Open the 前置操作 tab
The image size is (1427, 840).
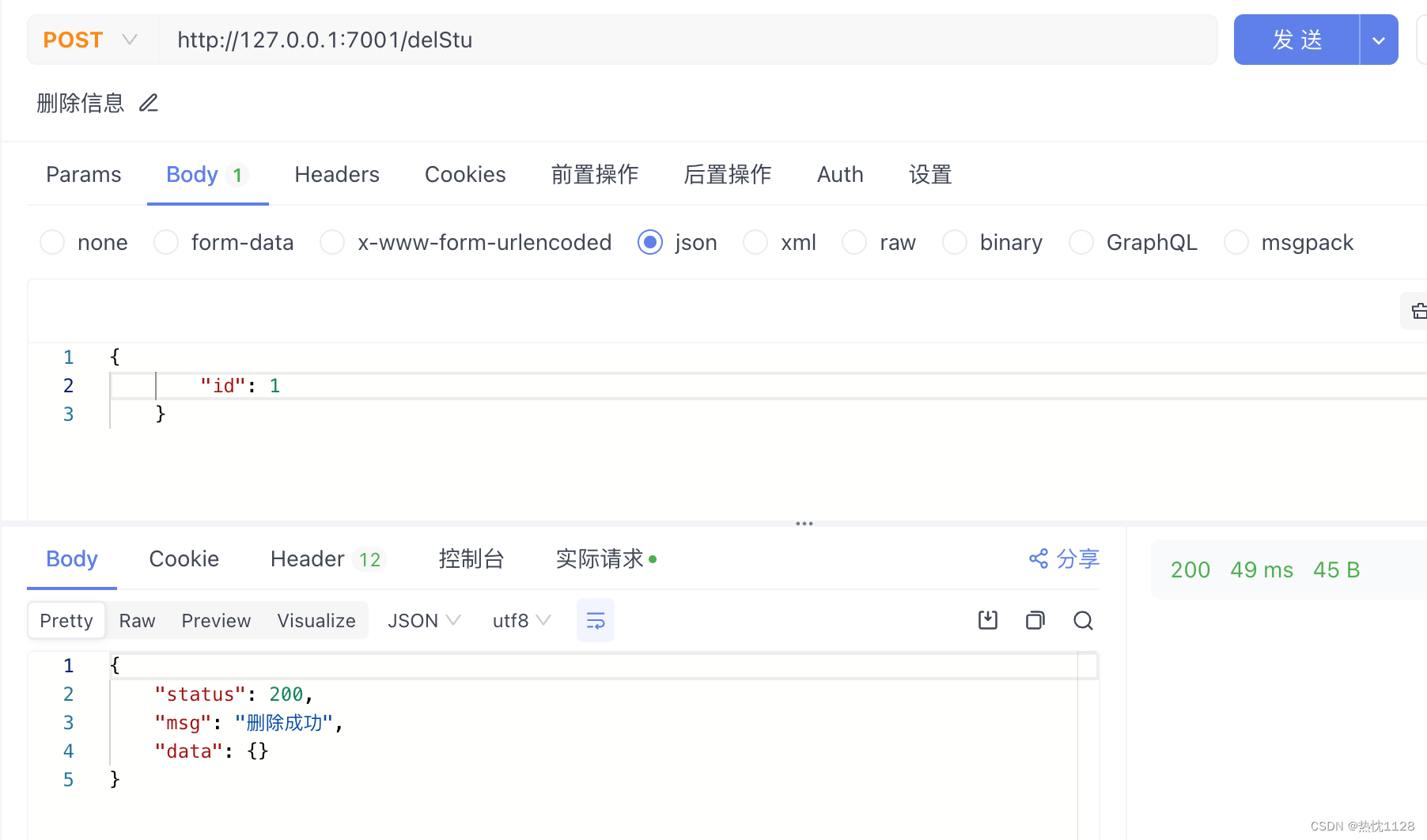pyautogui.click(x=595, y=174)
